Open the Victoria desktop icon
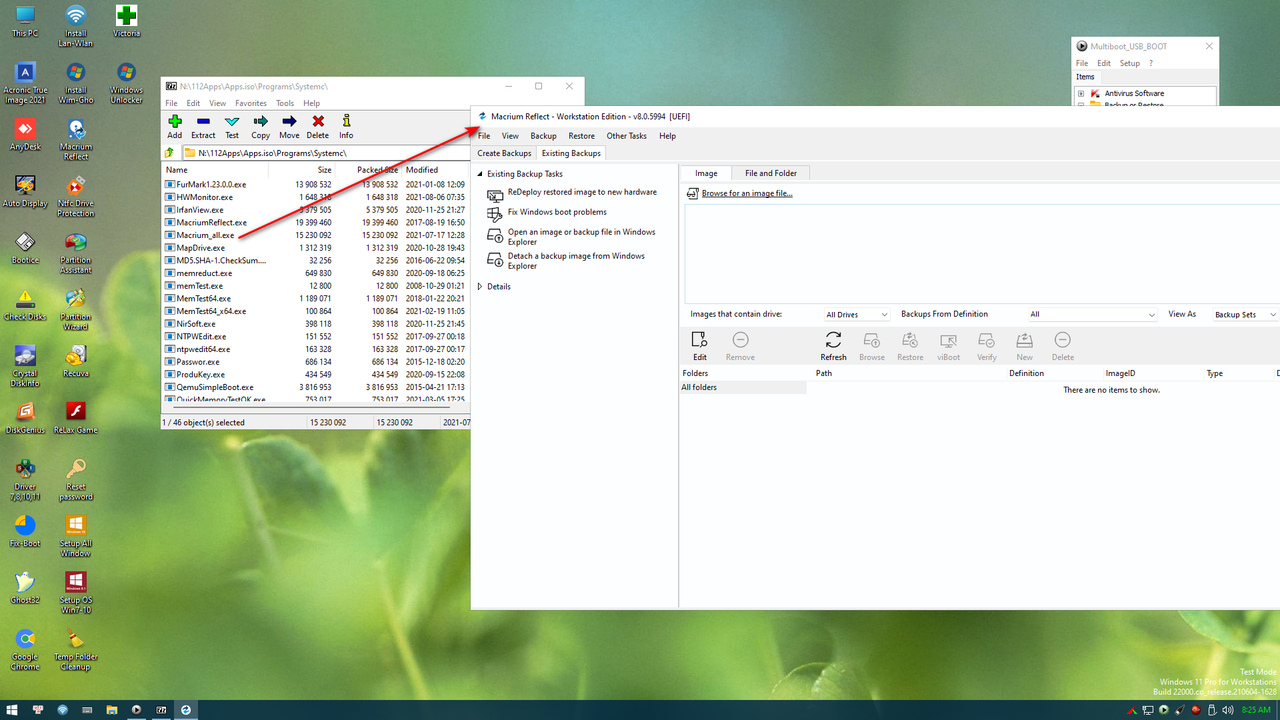Viewport: 1280px width, 720px height. pyautogui.click(x=126, y=21)
